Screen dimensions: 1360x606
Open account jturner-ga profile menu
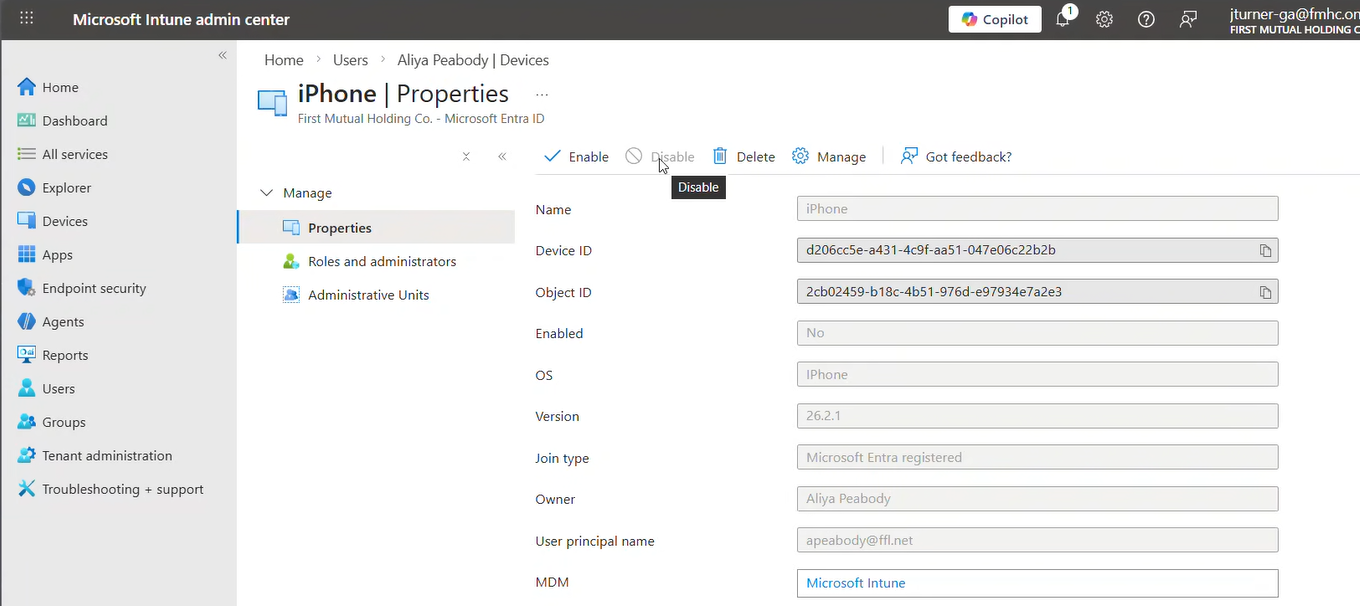(x=1294, y=20)
